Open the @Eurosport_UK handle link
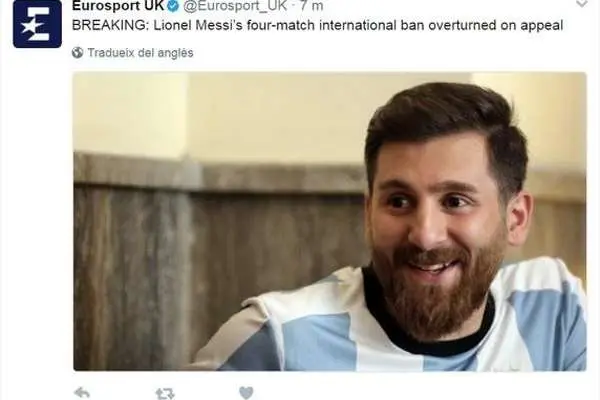Screen dimensions: 600x400 [235, 6]
